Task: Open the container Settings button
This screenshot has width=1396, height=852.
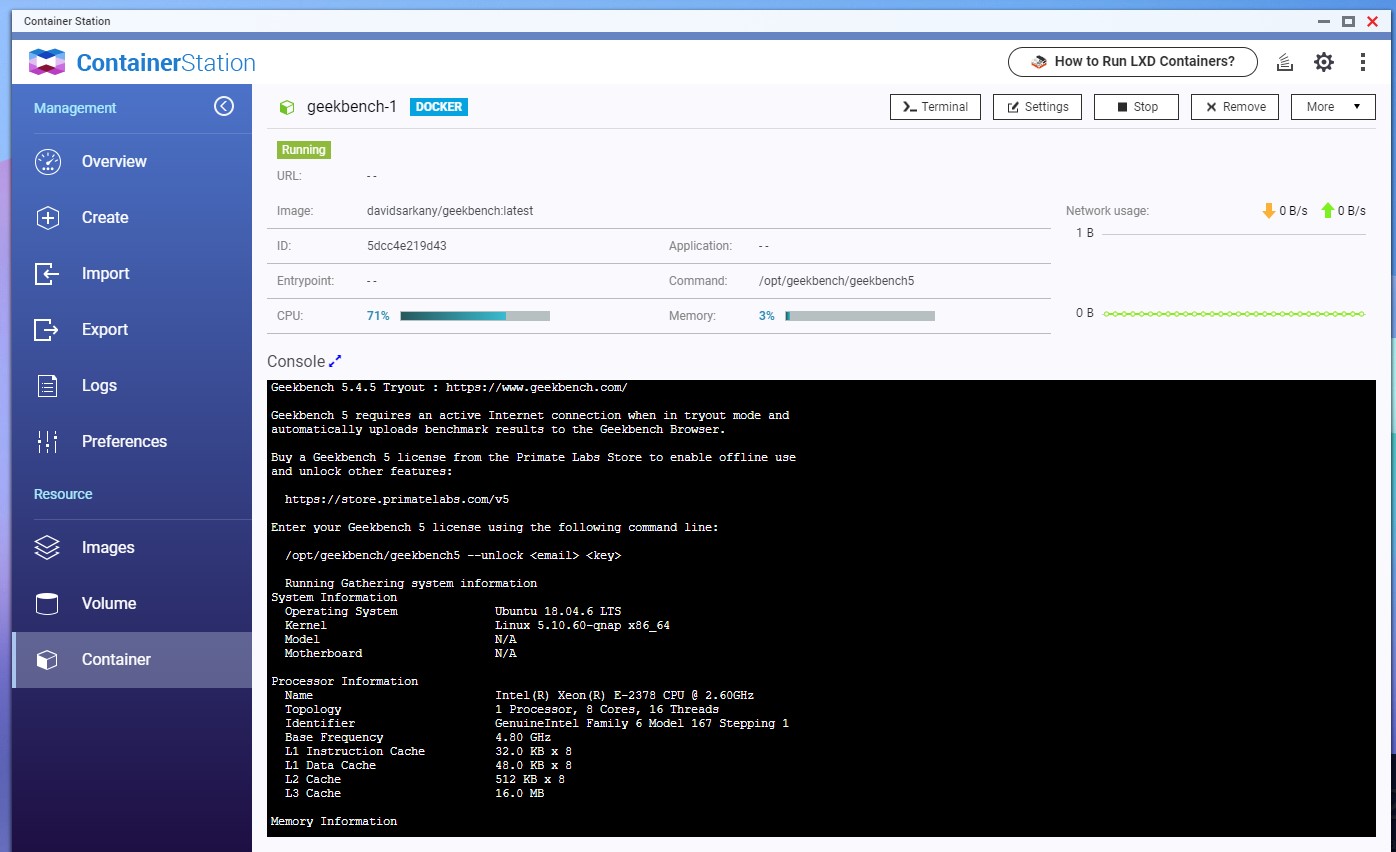Action: pyautogui.click(x=1037, y=107)
